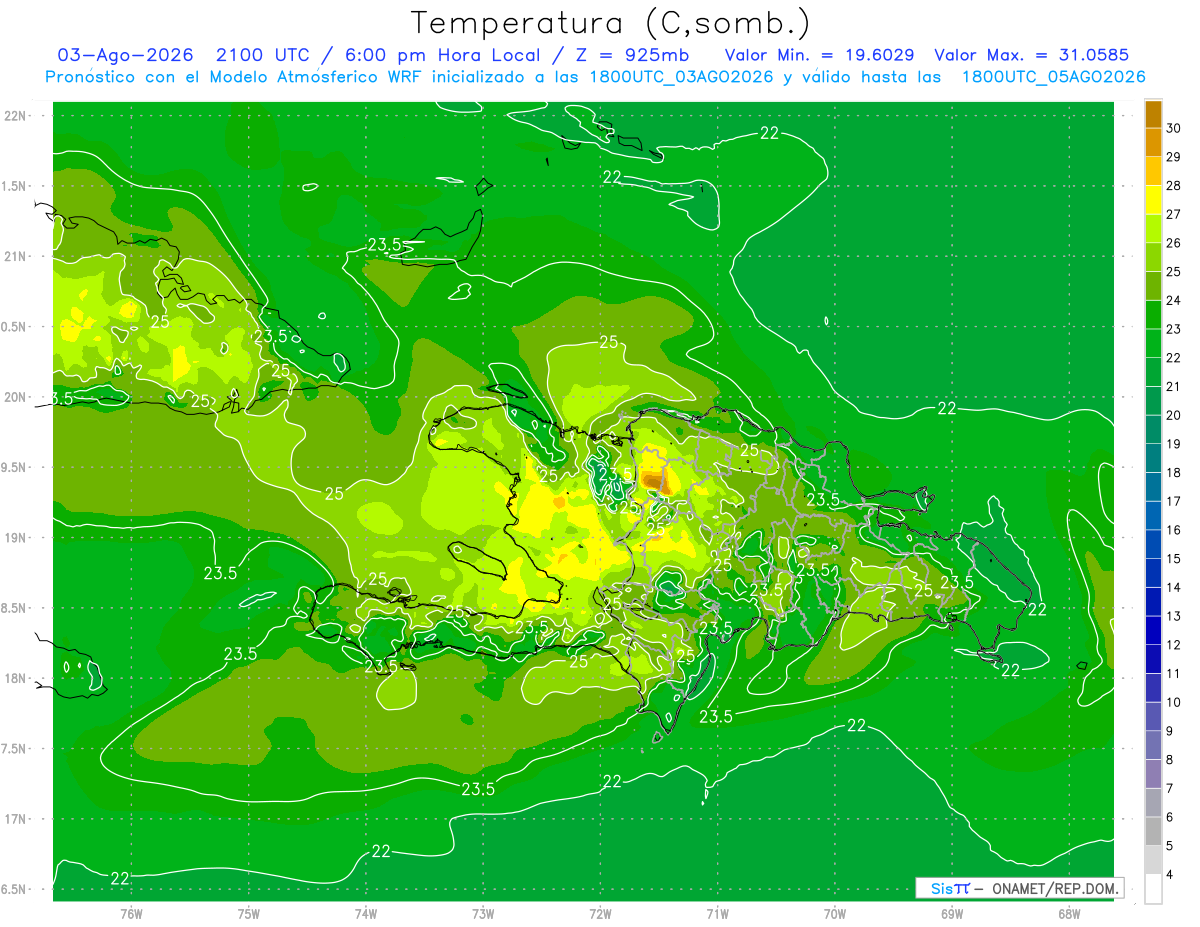
Task: Click the "68W" longitude axis label
Action: click(x=1069, y=913)
